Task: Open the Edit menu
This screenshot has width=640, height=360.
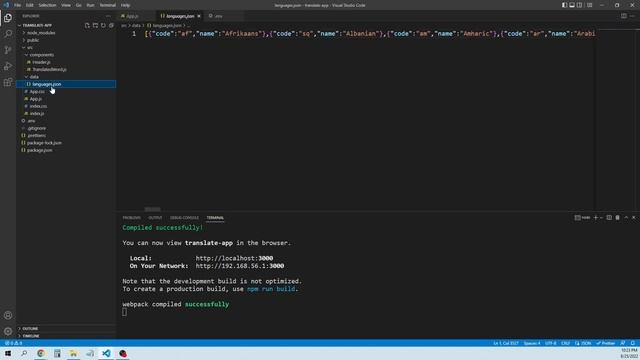Action: pyautogui.click(x=30, y=5)
